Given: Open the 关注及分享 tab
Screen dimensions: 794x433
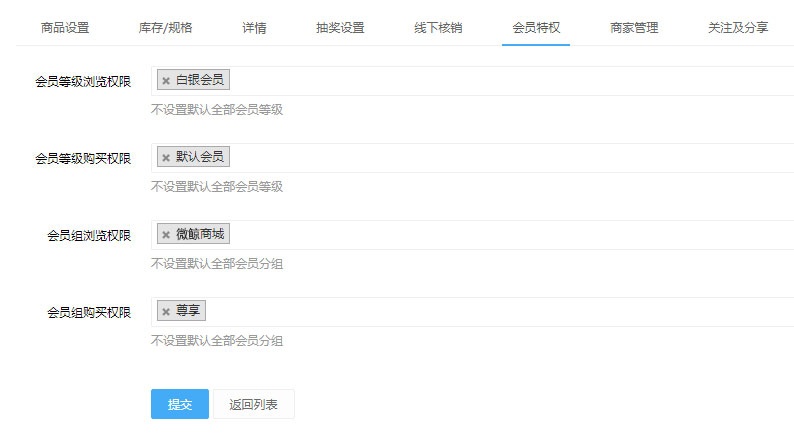Looking at the screenshot, I should coord(738,28).
